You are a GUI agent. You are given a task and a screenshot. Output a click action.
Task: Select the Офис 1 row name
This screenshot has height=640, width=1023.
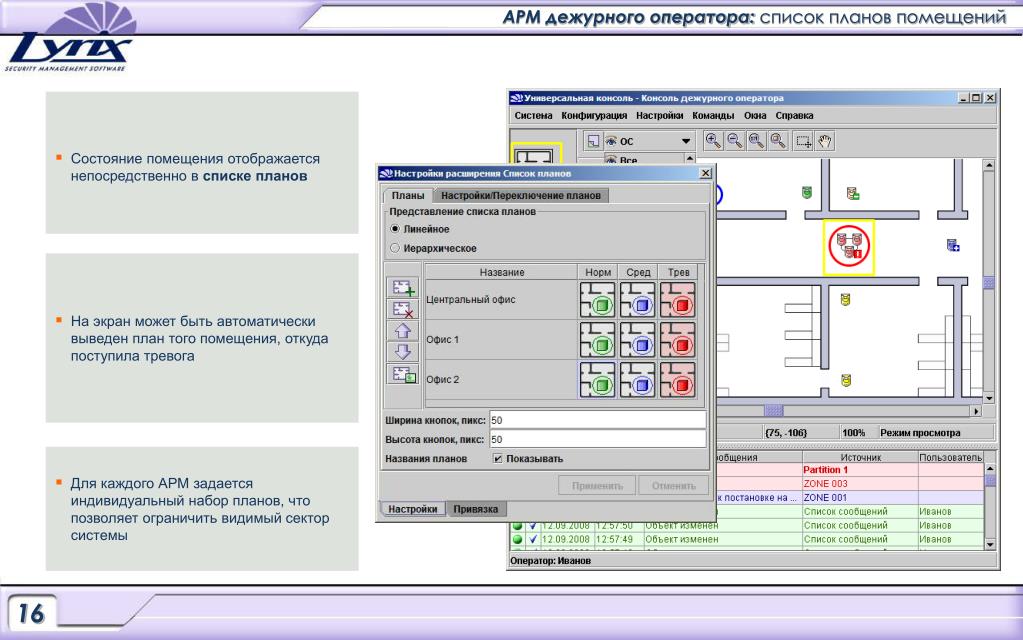tap(442, 339)
